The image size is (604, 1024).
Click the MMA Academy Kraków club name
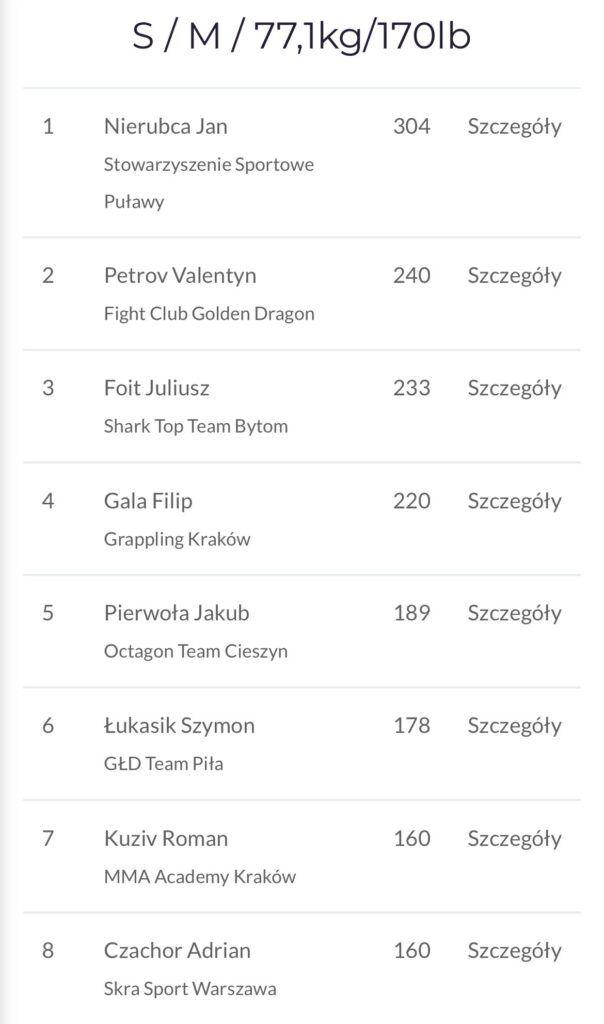[199, 878]
